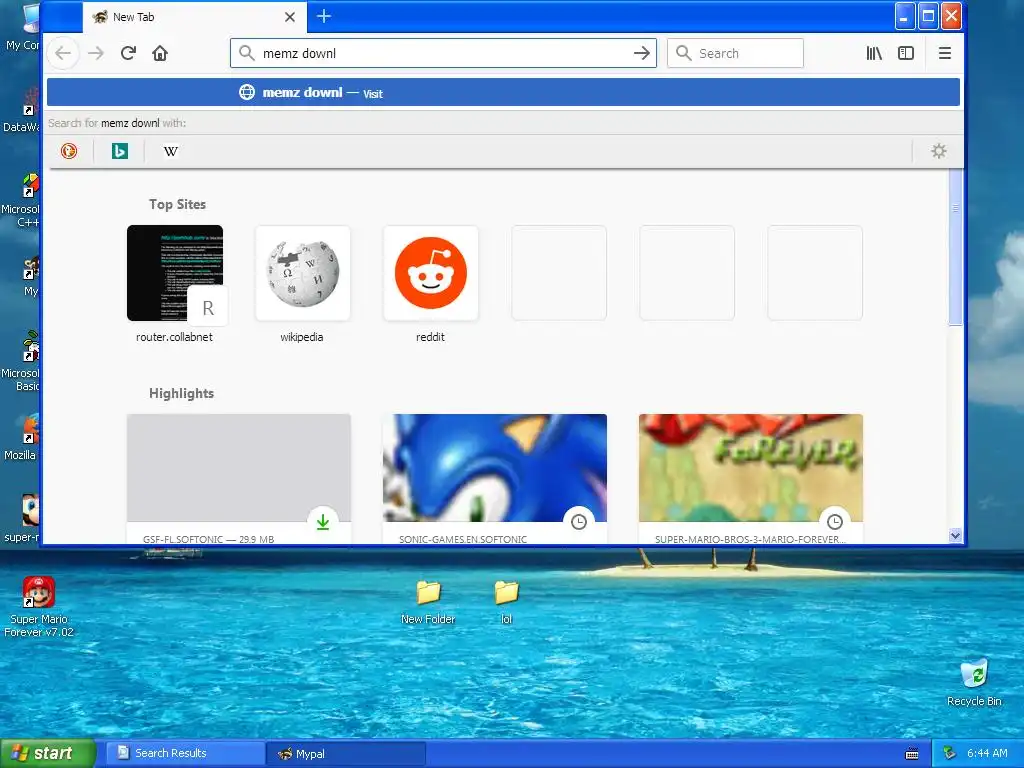Click the address bar containing memz downl
Image resolution: width=1024 pixels, height=768 pixels.
[x=443, y=53]
